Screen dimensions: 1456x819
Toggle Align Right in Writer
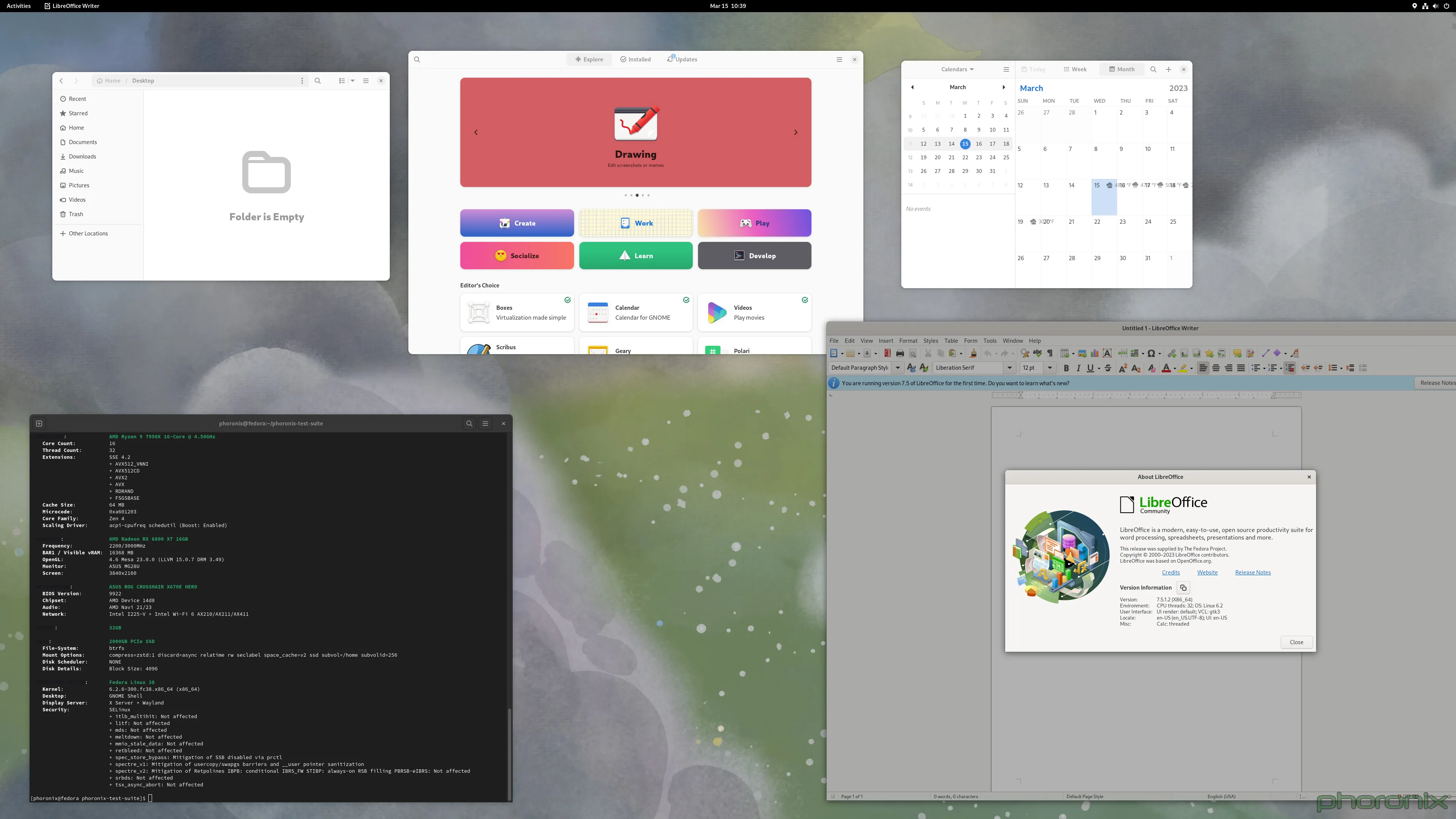(1229, 368)
